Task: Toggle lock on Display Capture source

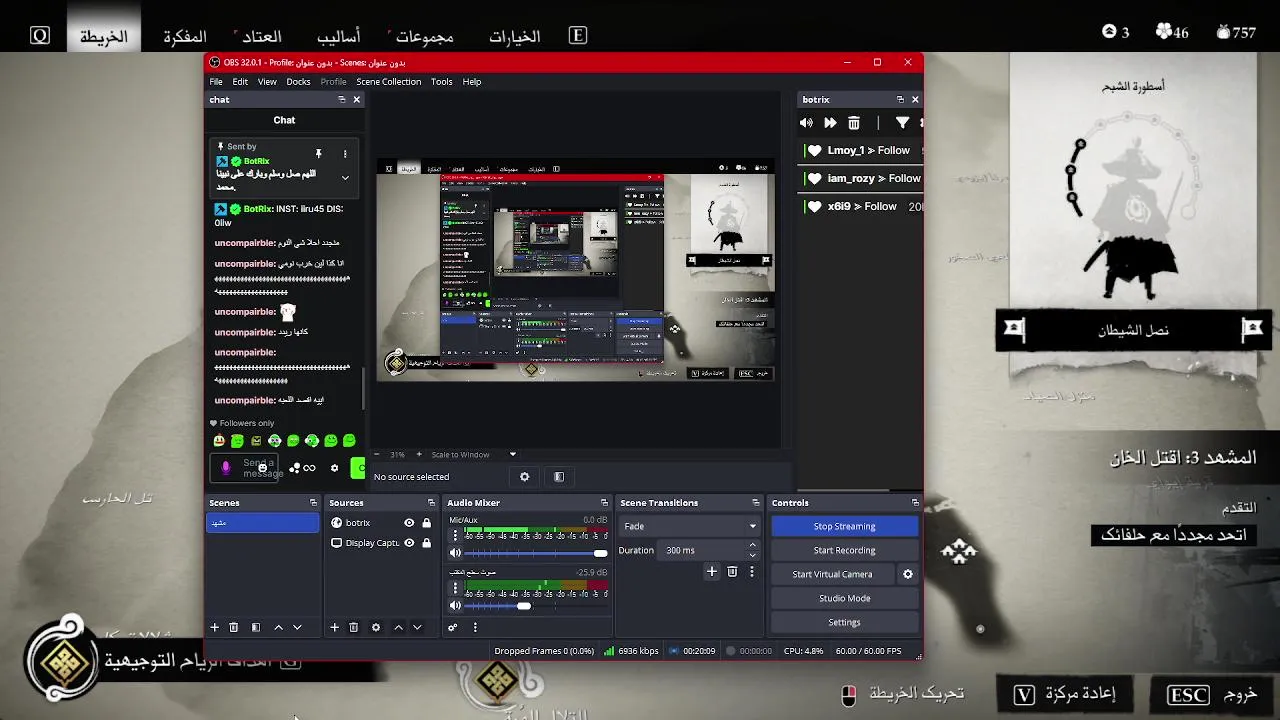Action: point(426,543)
